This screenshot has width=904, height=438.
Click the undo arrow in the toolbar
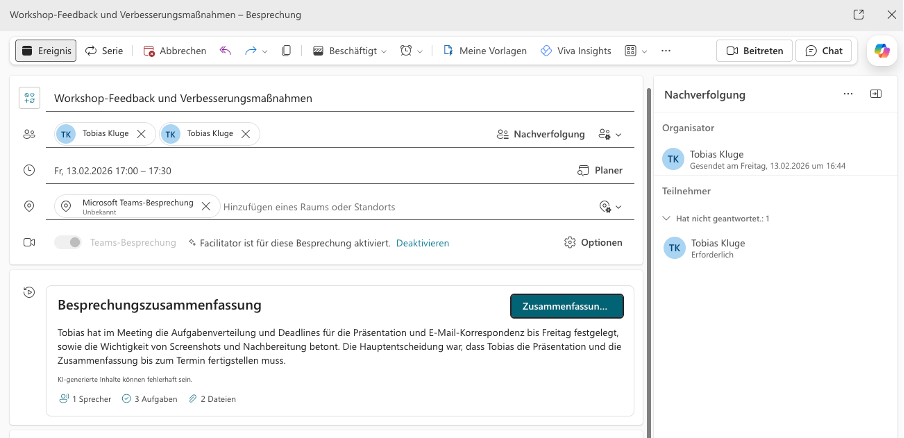click(225, 51)
